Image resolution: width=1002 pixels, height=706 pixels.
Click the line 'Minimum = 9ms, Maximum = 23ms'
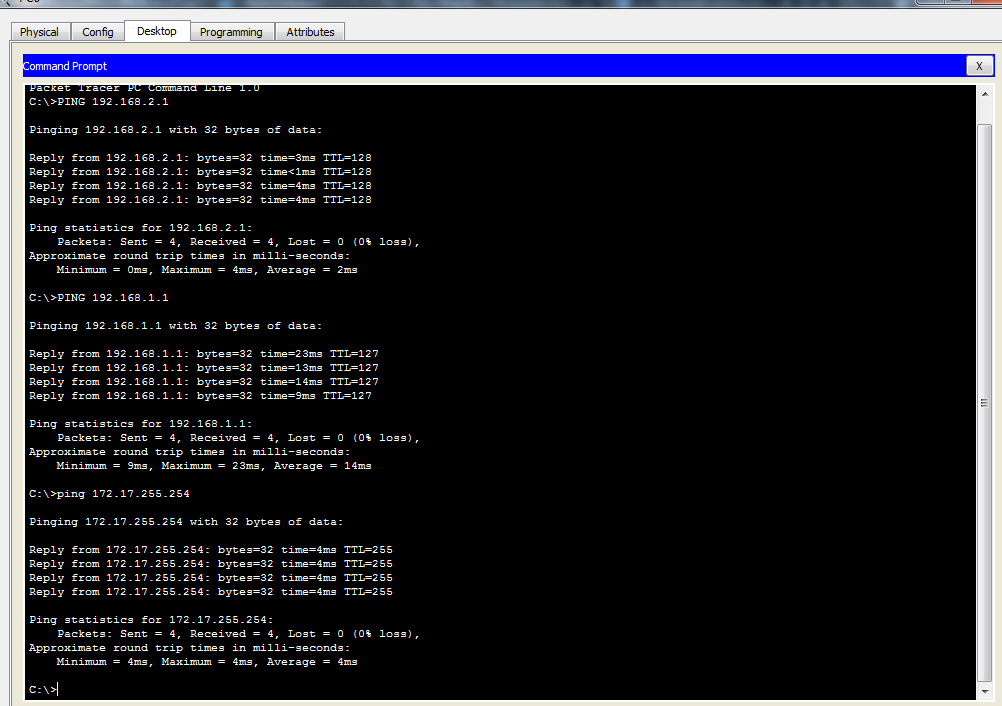click(x=214, y=466)
